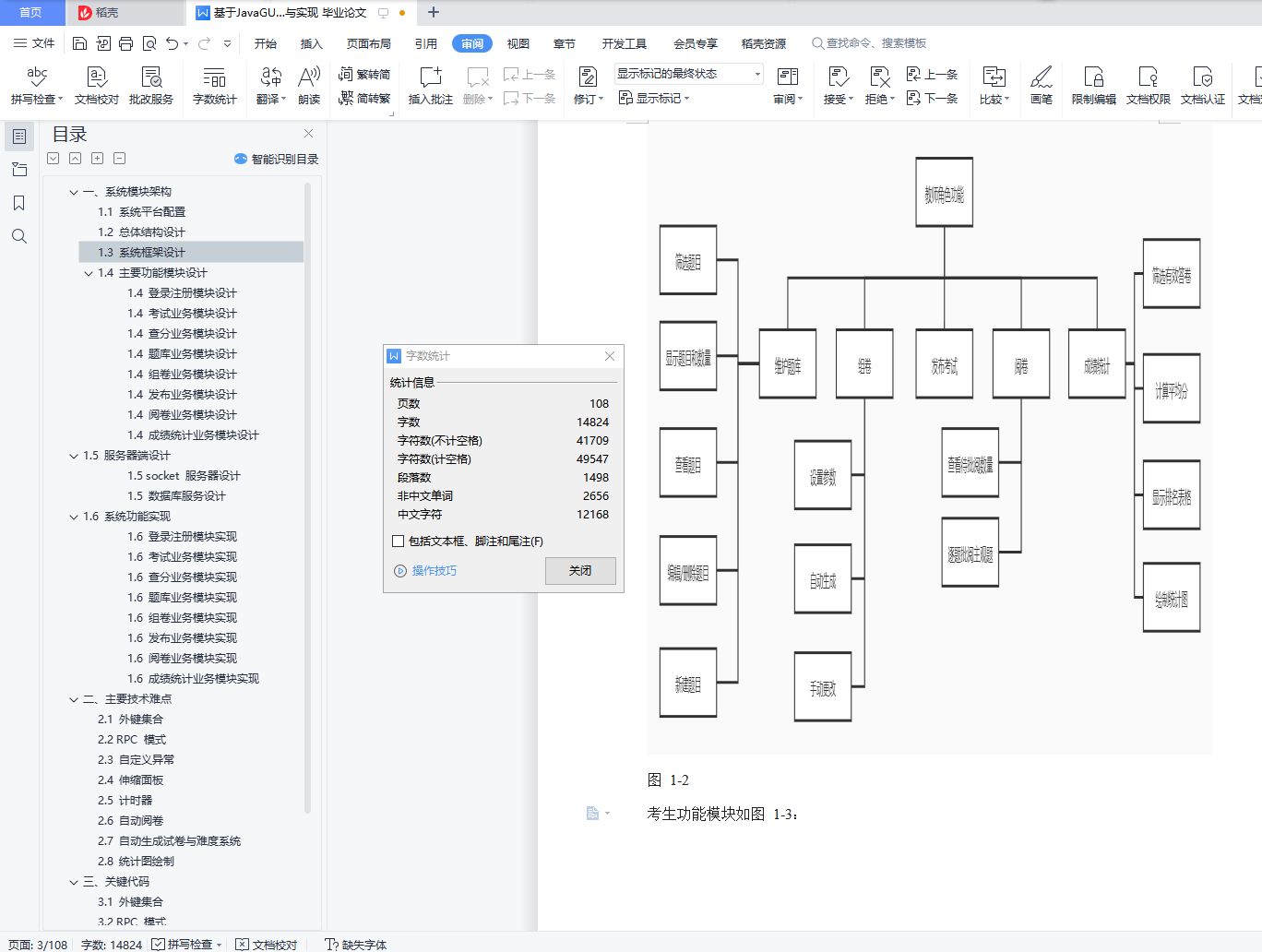Open the bookmark icon in left sidebar

tap(19, 203)
